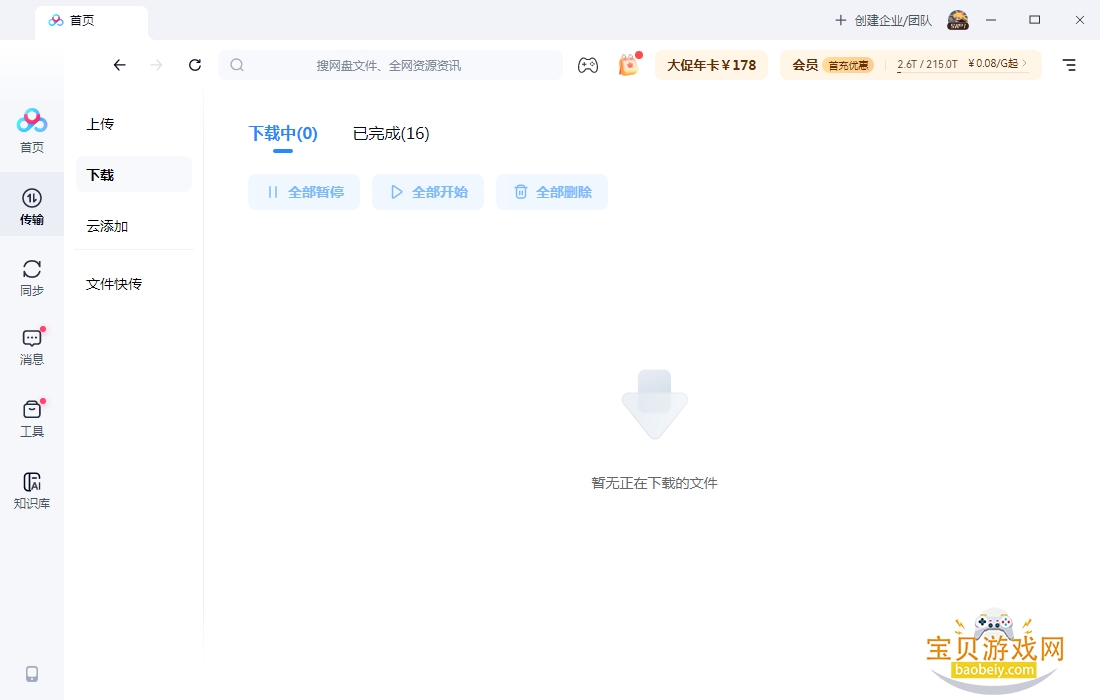The width and height of the screenshot is (1100, 700).
Task: Open the 知识库 knowledge base icon
Action: [32, 490]
